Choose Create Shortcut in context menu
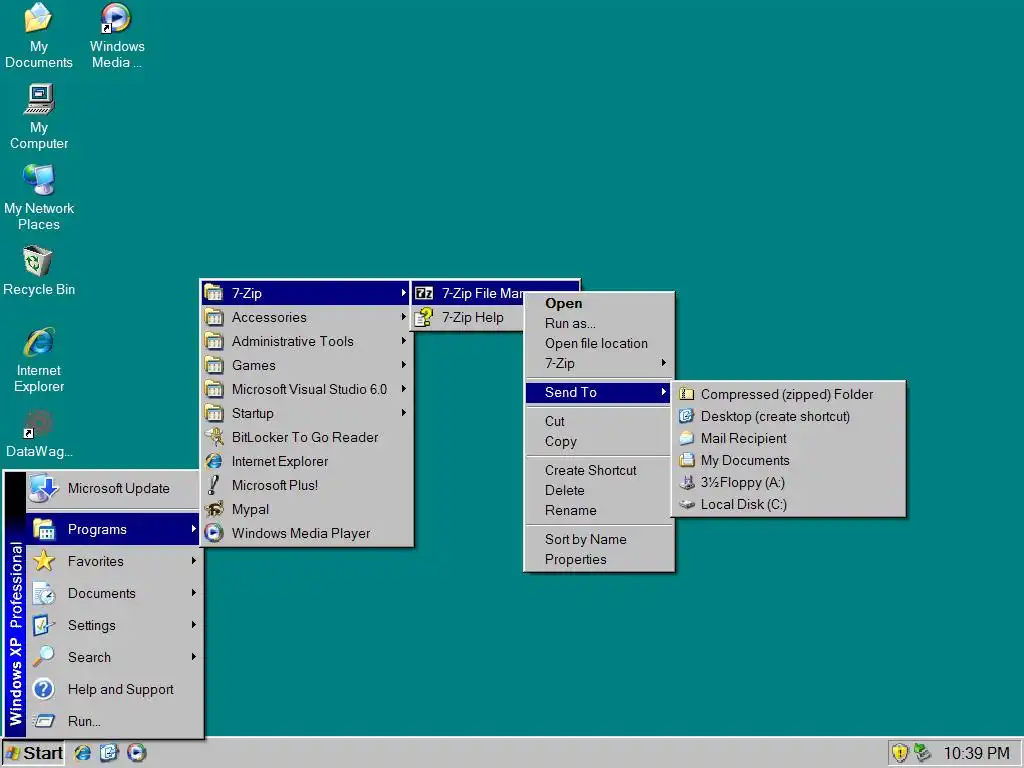1024x768 pixels. 599,470
